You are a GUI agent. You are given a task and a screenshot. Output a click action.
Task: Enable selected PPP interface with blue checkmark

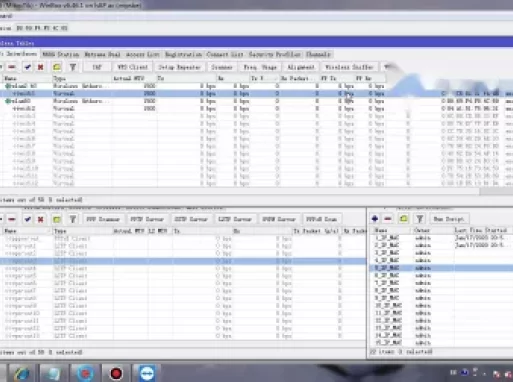28,219
